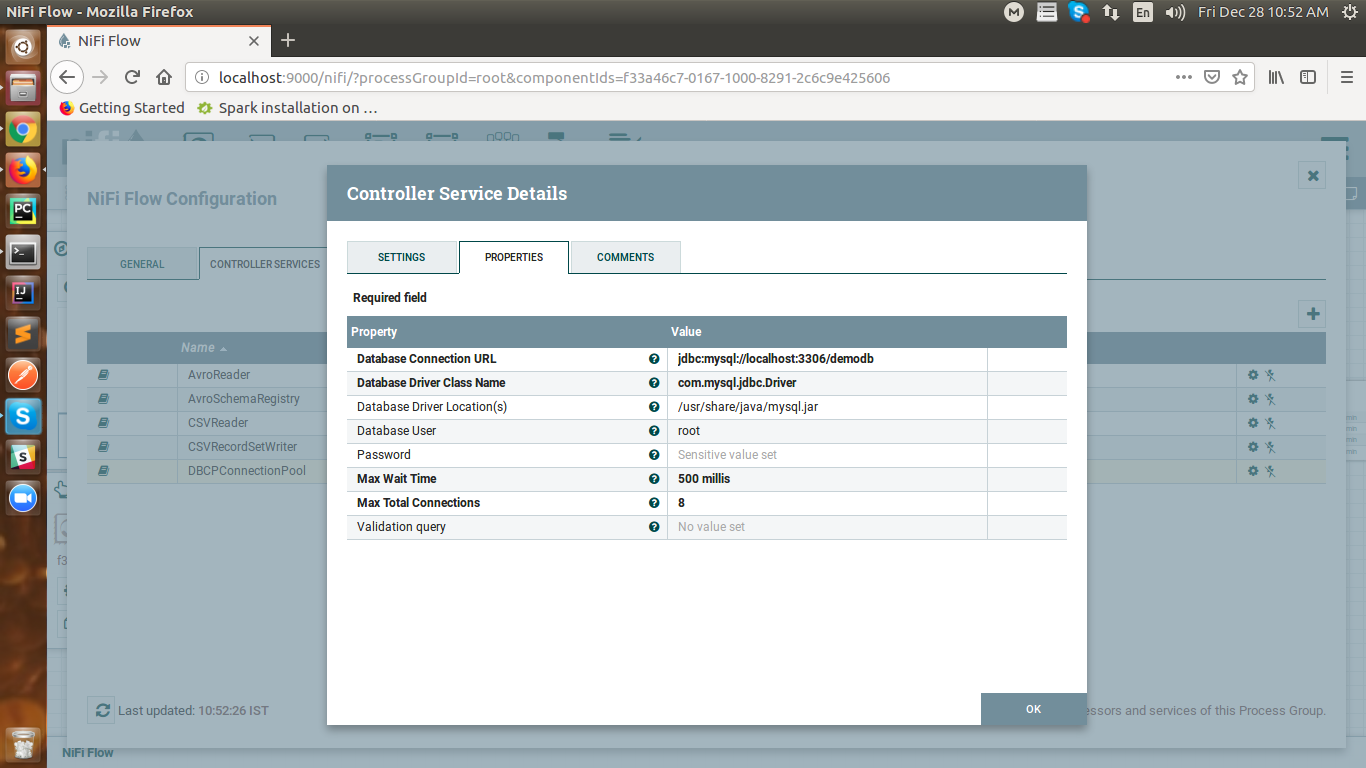Toggle the enable lightning icon for AvroSchemaRegistry
Image resolution: width=1366 pixels, height=768 pixels.
tap(1271, 398)
